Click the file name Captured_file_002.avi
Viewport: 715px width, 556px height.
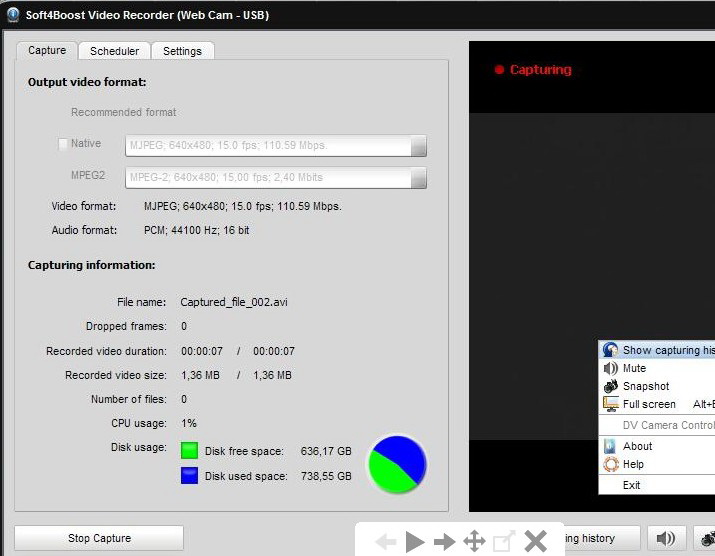234,302
